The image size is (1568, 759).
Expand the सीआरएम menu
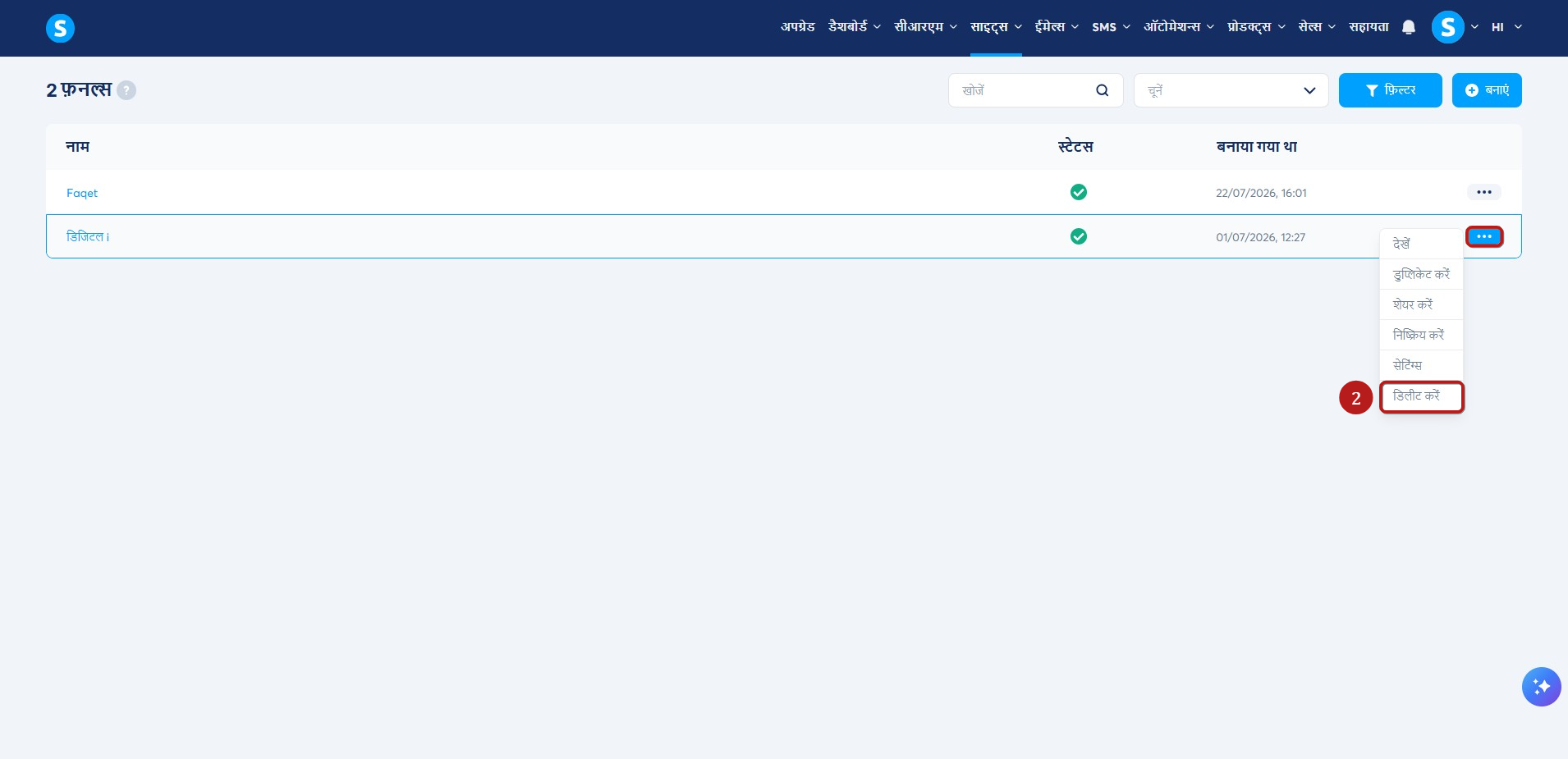pyautogui.click(x=925, y=27)
